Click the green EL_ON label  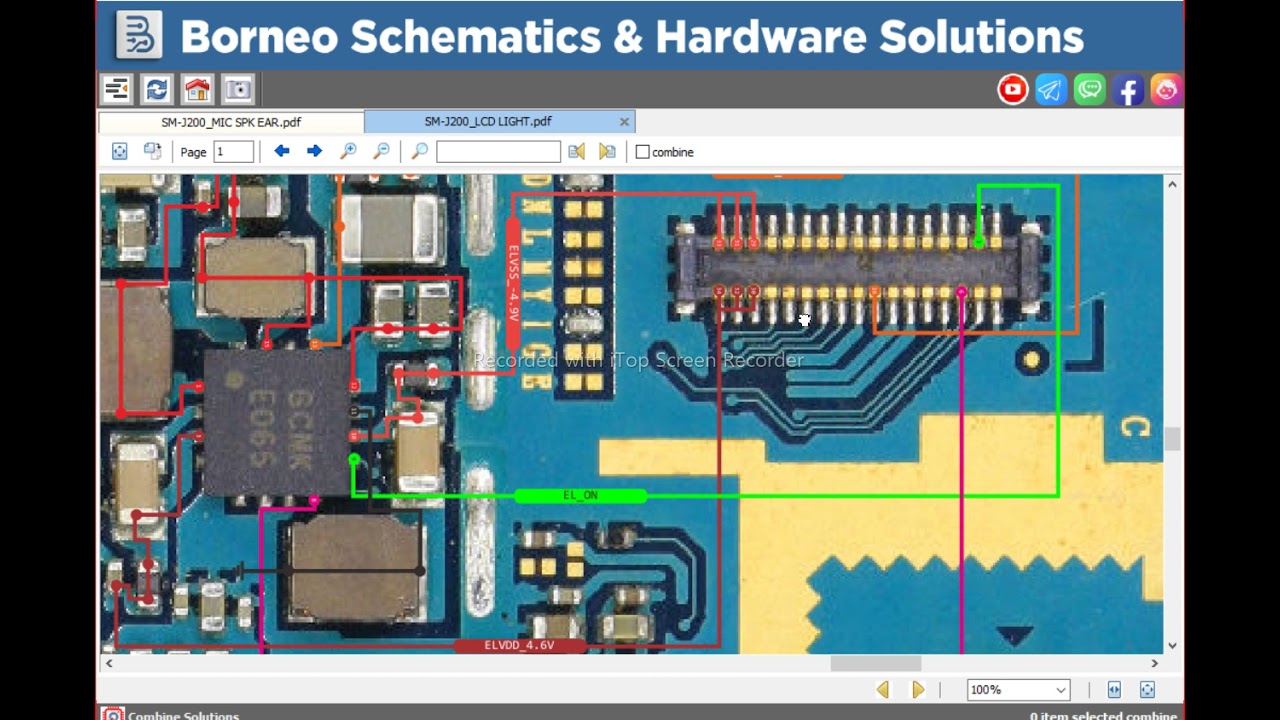(x=580, y=495)
